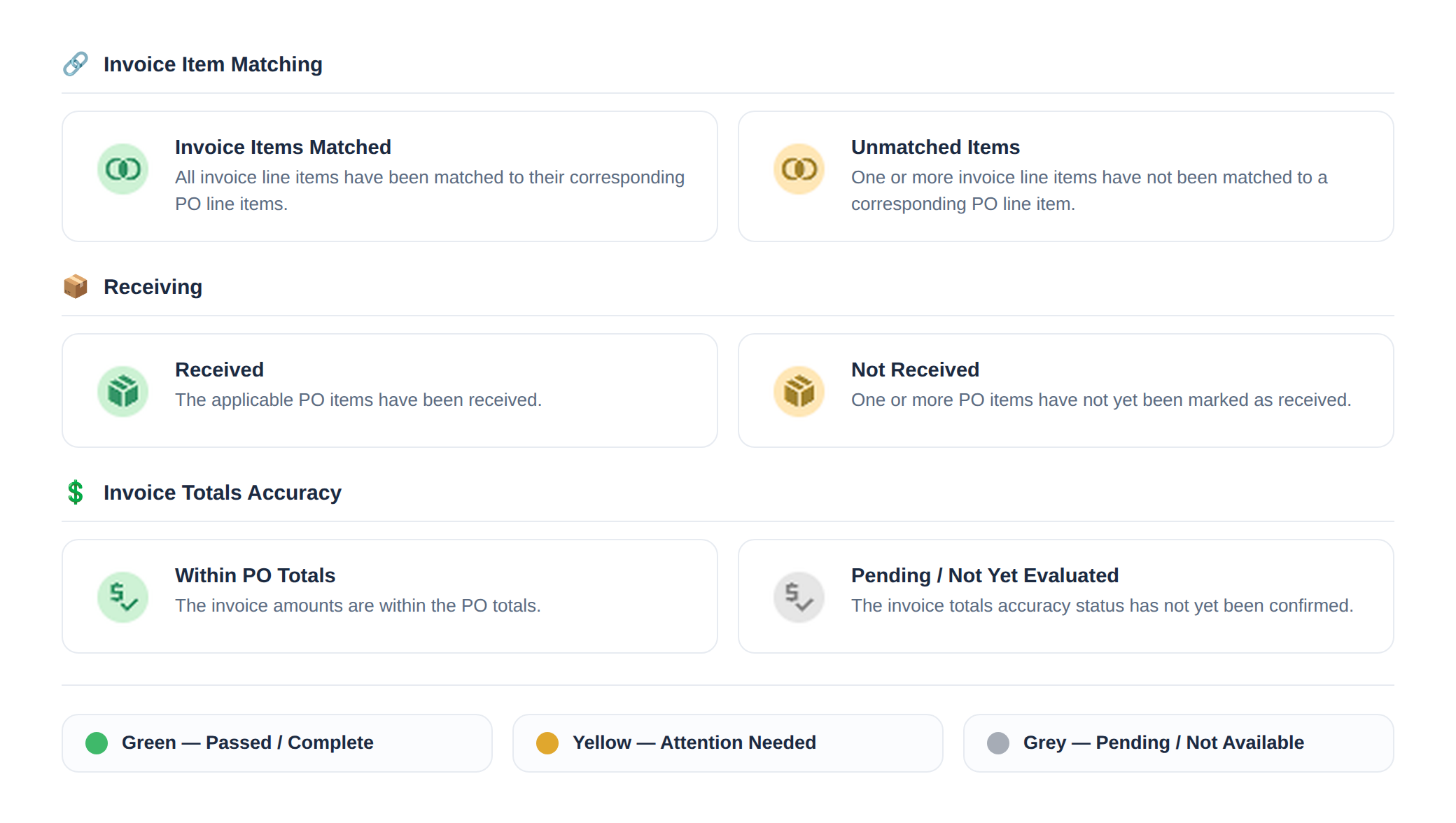Viewport: 1456px width, 823px height.
Task: Select the yellow Attention Needed color dot
Action: click(547, 743)
